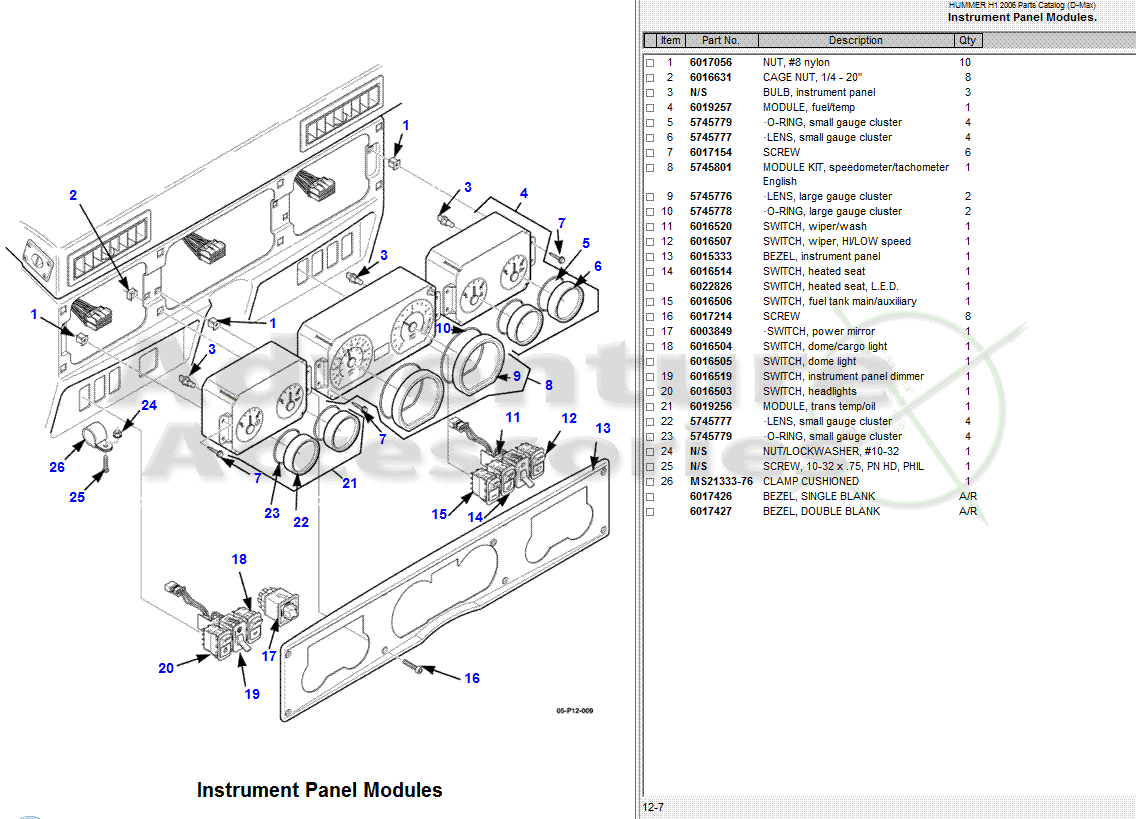Tick checkbox for part 6017154 SCREW
The image size is (1136, 819).
click(650, 153)
